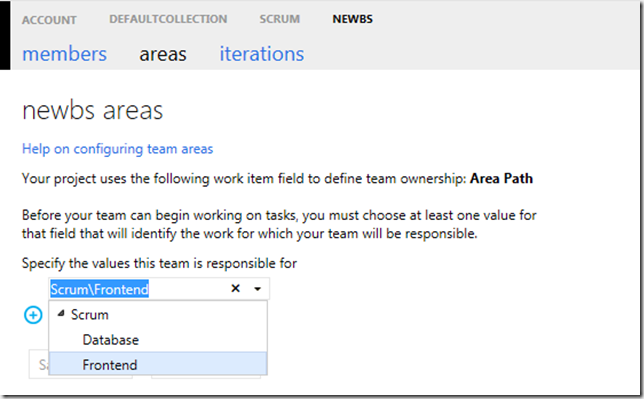644x399 pixels.
Task: Open Help on configuring team areas link
Action: pyautogui.click(x=117, y=149)
